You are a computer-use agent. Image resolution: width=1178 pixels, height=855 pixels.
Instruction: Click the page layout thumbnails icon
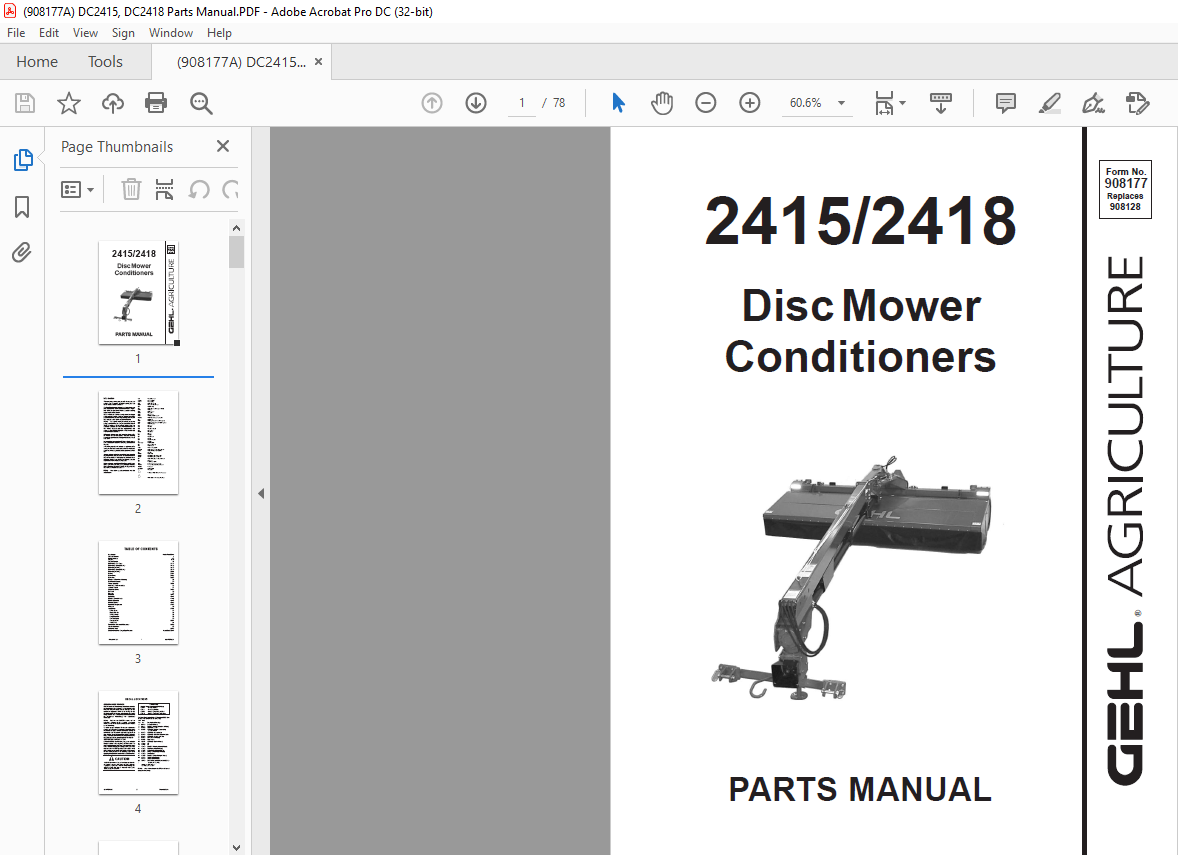coord(165,189)
